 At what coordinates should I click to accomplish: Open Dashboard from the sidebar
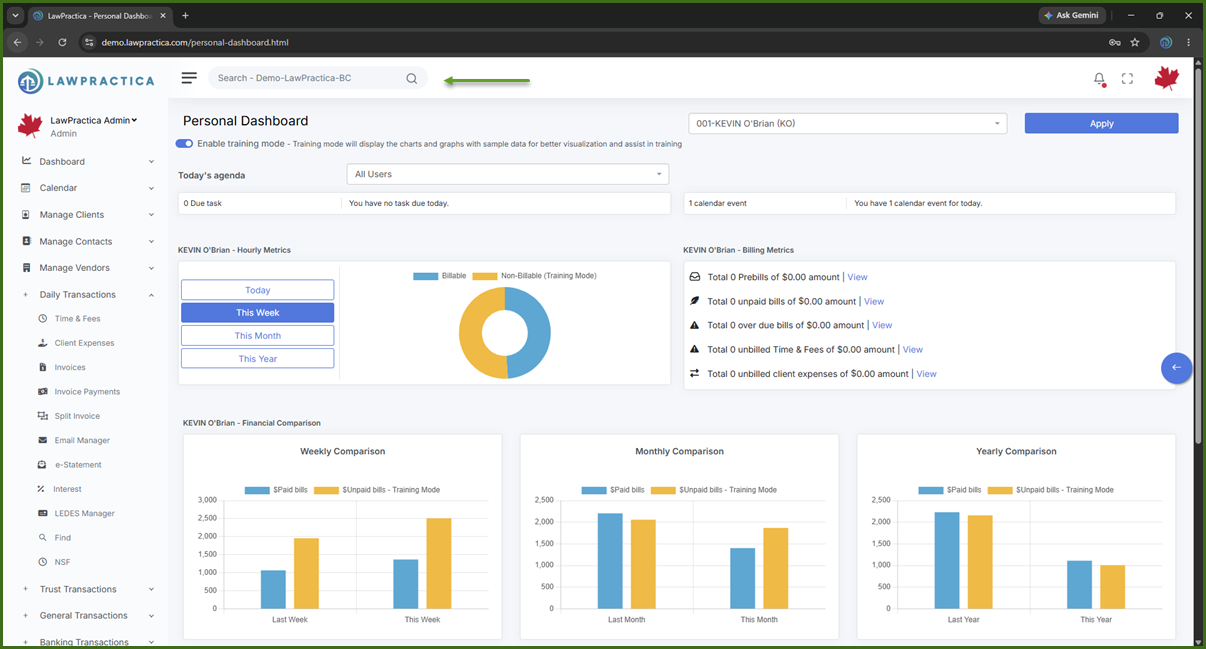point(62,161)
